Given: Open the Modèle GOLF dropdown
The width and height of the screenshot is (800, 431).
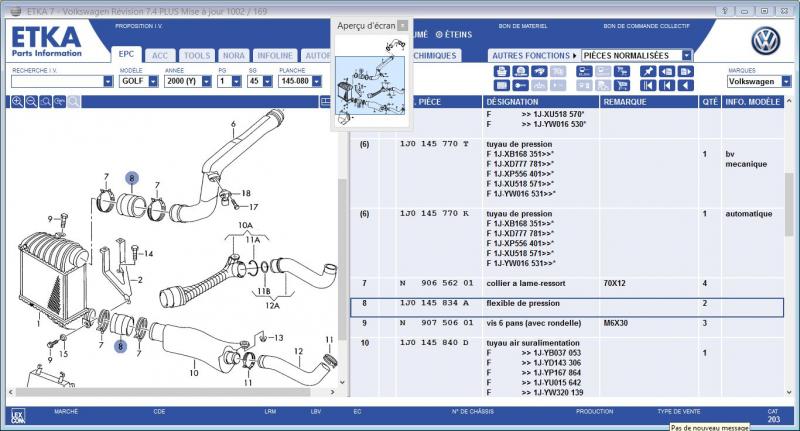Looking at the screenshot, I should pos(153,82).
